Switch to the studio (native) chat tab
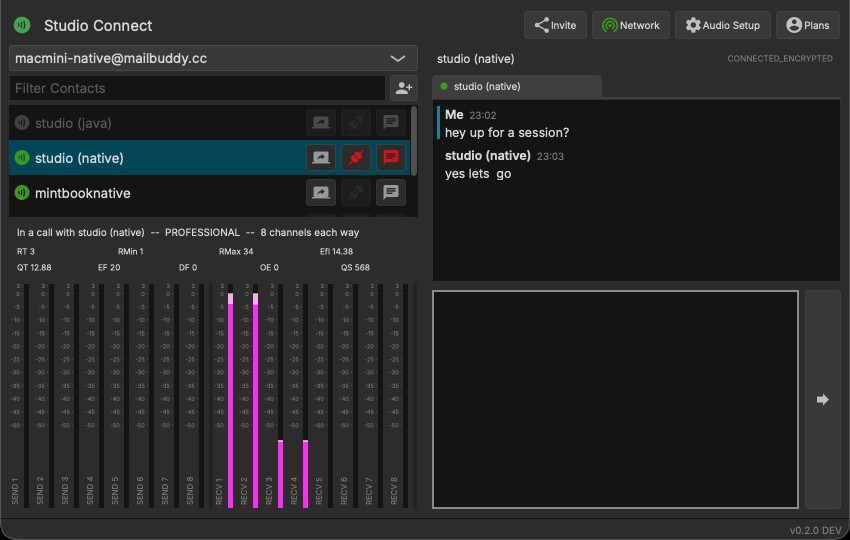The image size is (850, 540). tap(517, 86)
